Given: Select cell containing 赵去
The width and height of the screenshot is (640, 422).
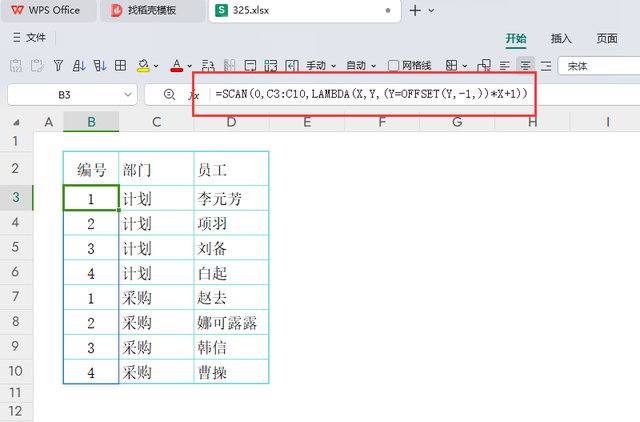Looking at the screenshot, I should 231,298.
